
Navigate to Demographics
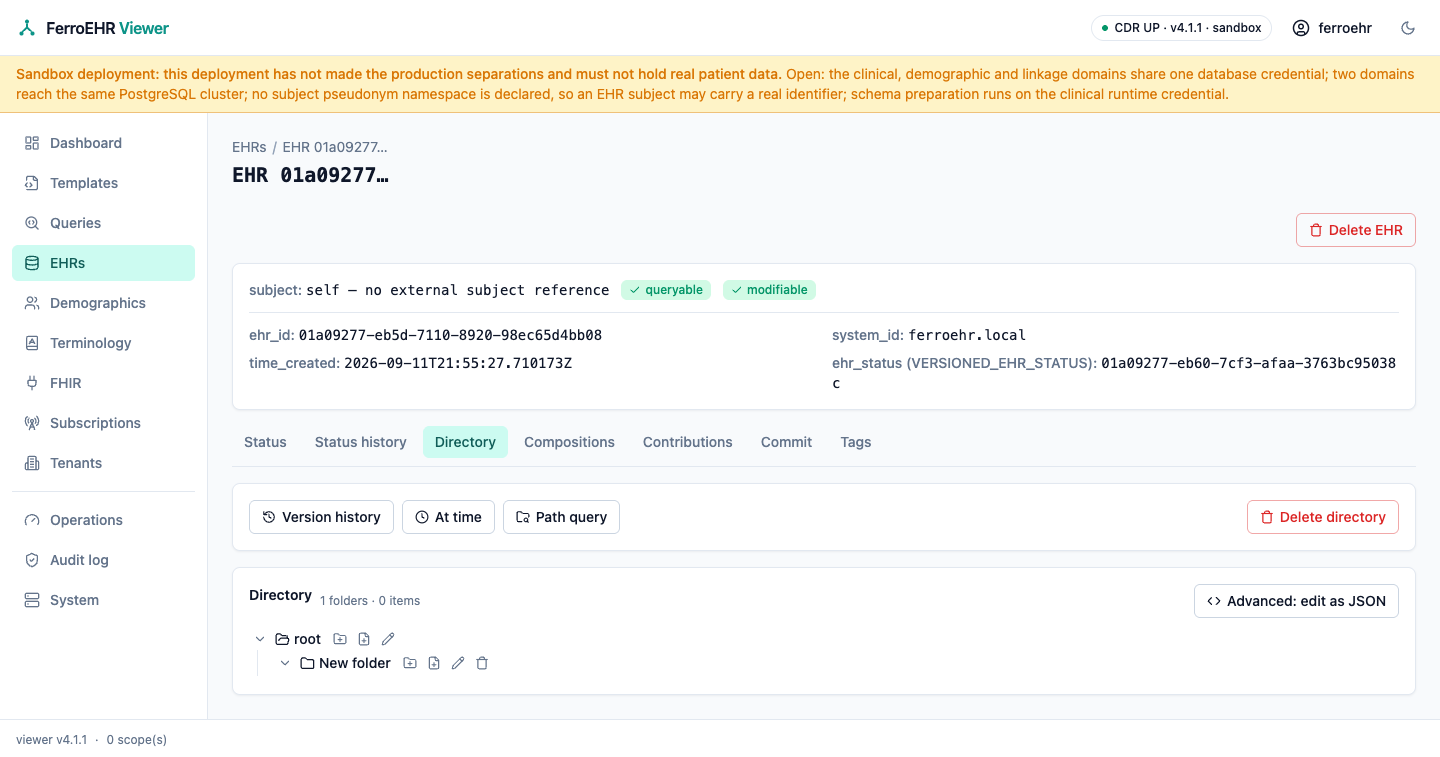(103, 303)
